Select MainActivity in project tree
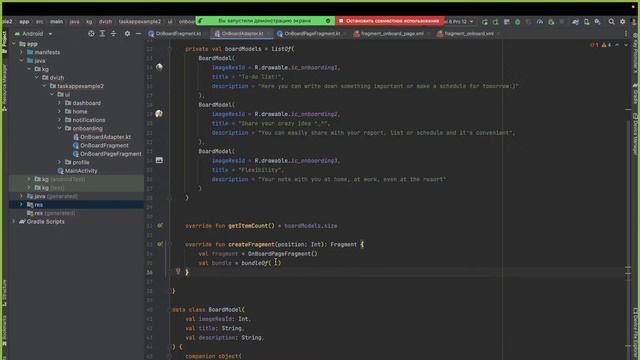This screenshot has height=360, width=640. [77, 171]
